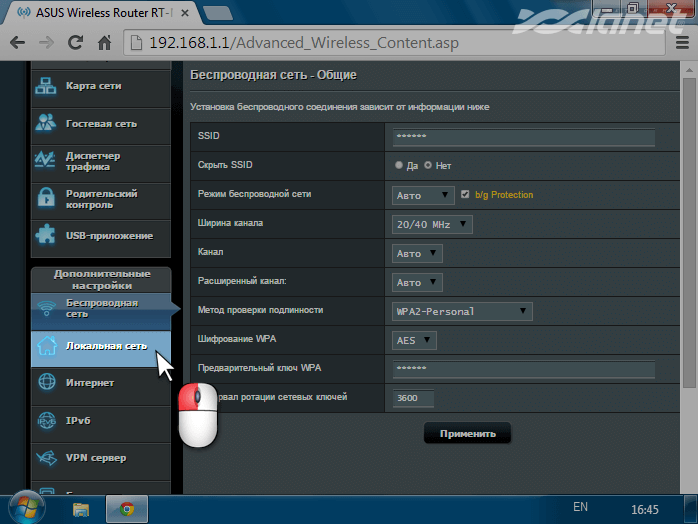Click the VPN server icon
This screenshot has height=524, width=698.
(46, 458)
